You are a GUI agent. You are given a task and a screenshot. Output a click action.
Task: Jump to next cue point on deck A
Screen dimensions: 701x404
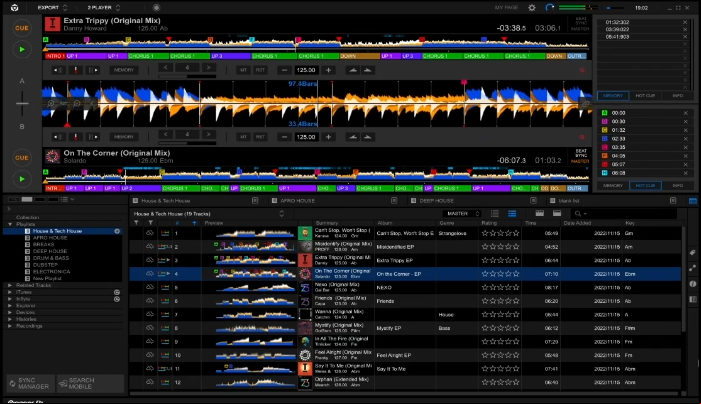click(93, 70)
